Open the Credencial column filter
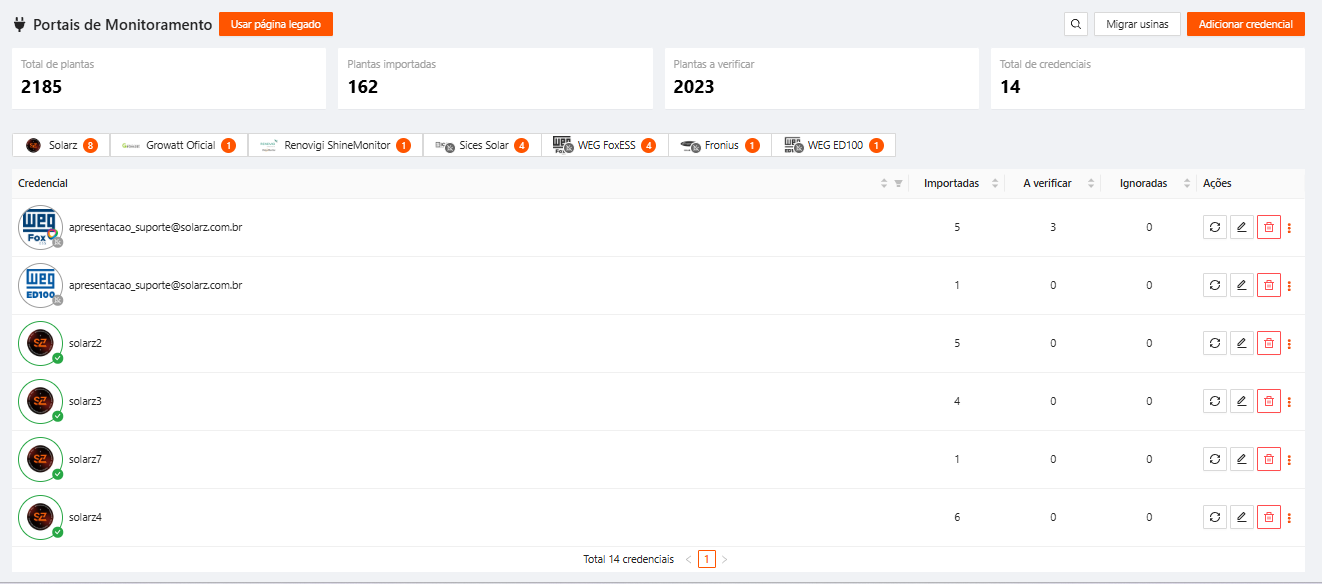Image resolution: width=1322 pixels, height=584 pixels. [898, 184]
